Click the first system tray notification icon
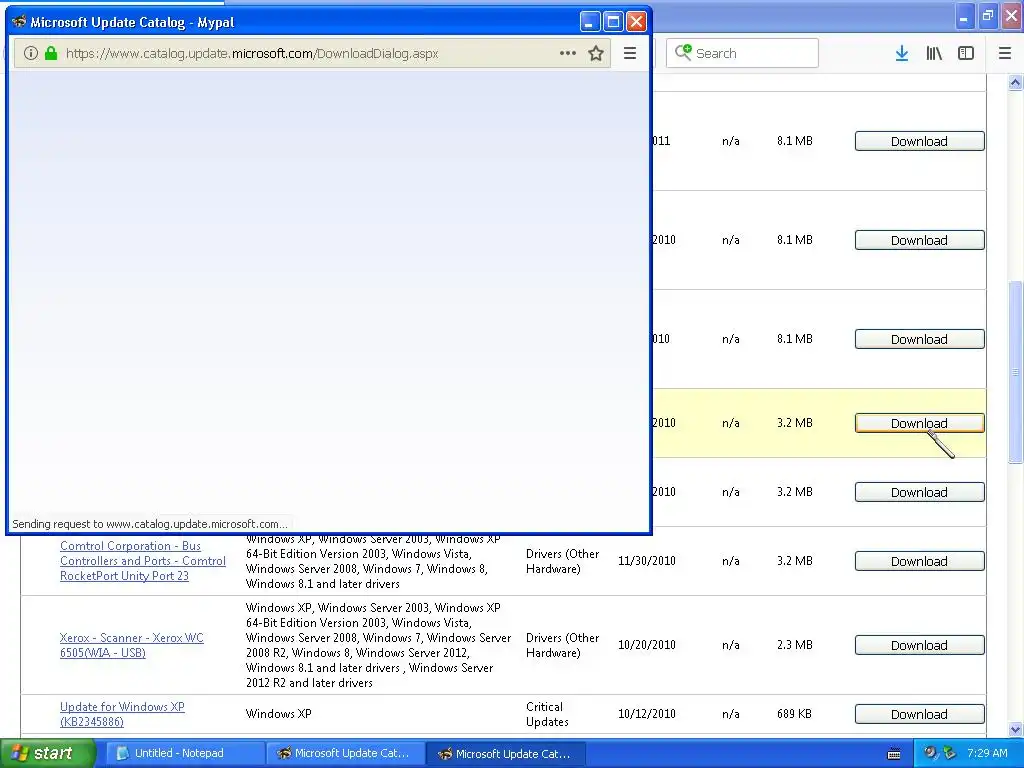Screen dimensions: 1024x768 [x=930, y=753]
